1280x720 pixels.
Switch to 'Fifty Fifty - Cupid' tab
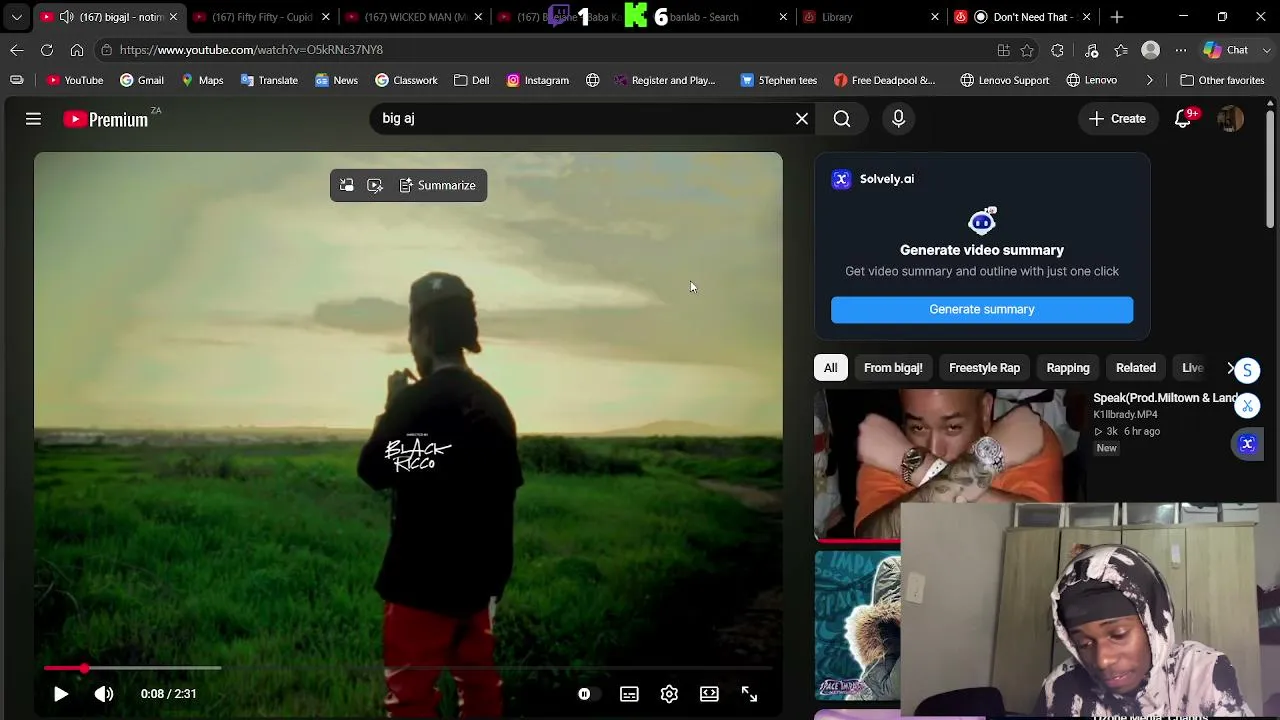click(x=262, y=17)
